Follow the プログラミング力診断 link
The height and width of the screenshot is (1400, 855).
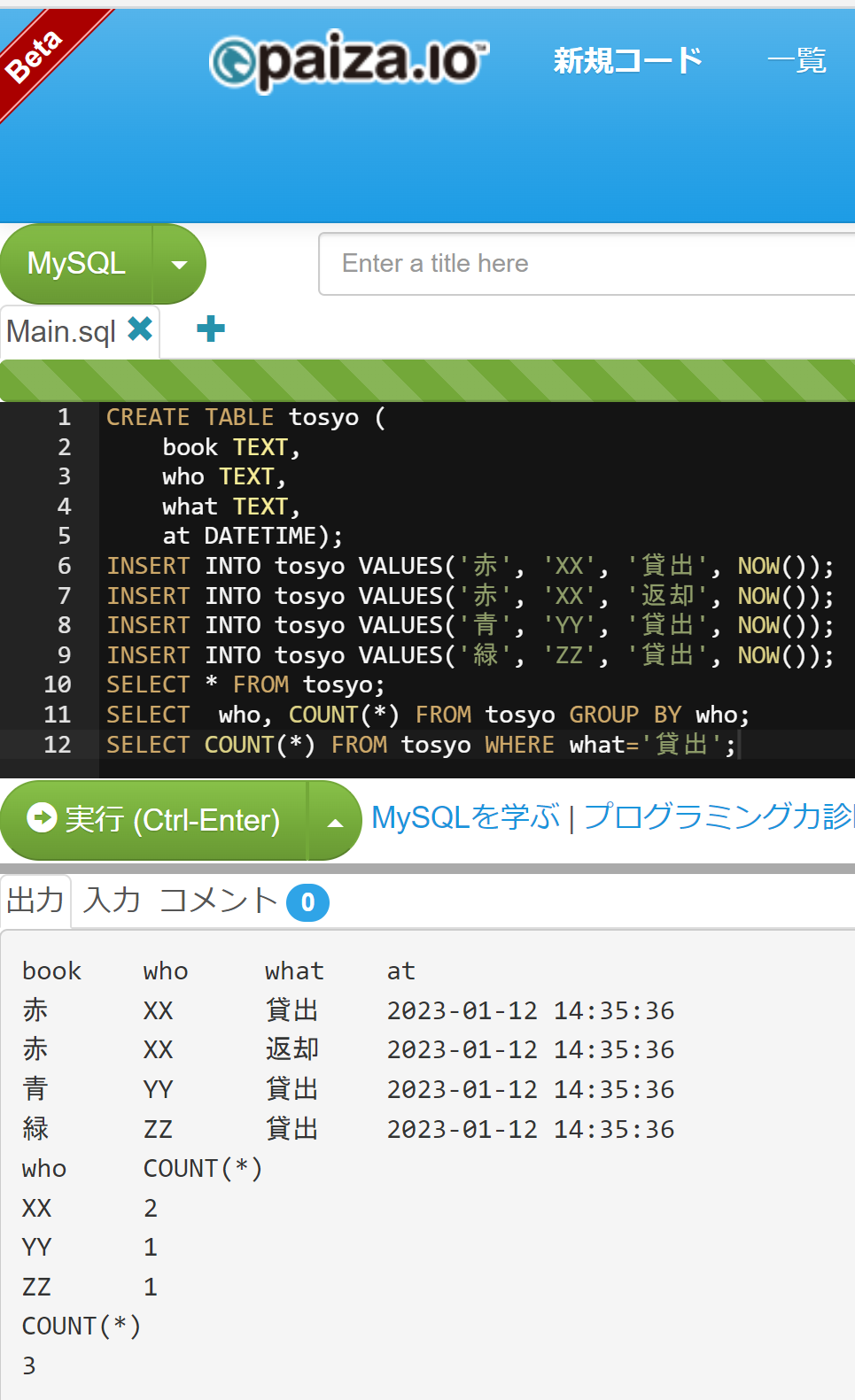click(719, 816)
